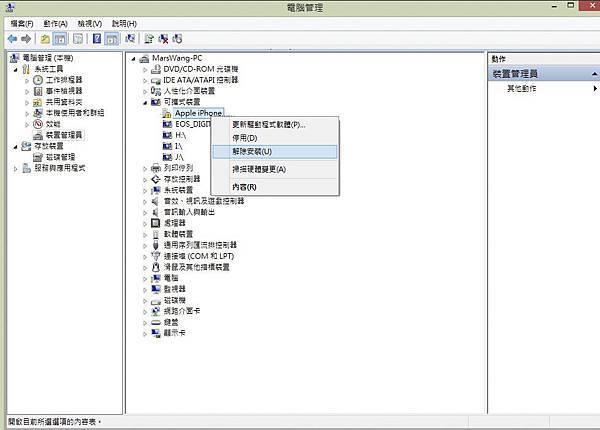This screenshot has height=430, width=600.
Task: Click the uninstall toolbar icon with red X
Action: (163, 39)
